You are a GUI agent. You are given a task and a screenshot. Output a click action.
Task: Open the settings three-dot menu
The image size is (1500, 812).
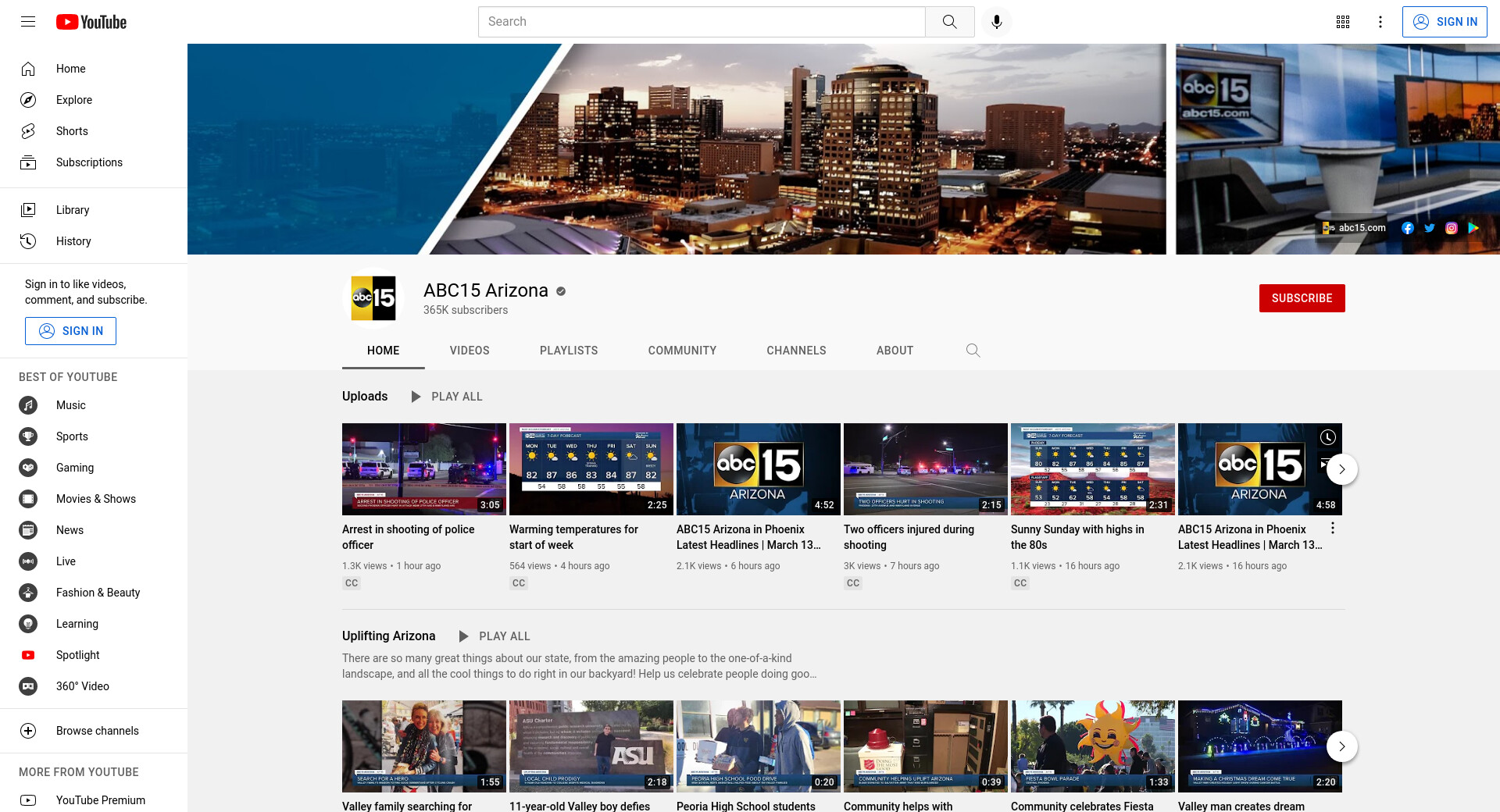click(x=1380, y=22)
